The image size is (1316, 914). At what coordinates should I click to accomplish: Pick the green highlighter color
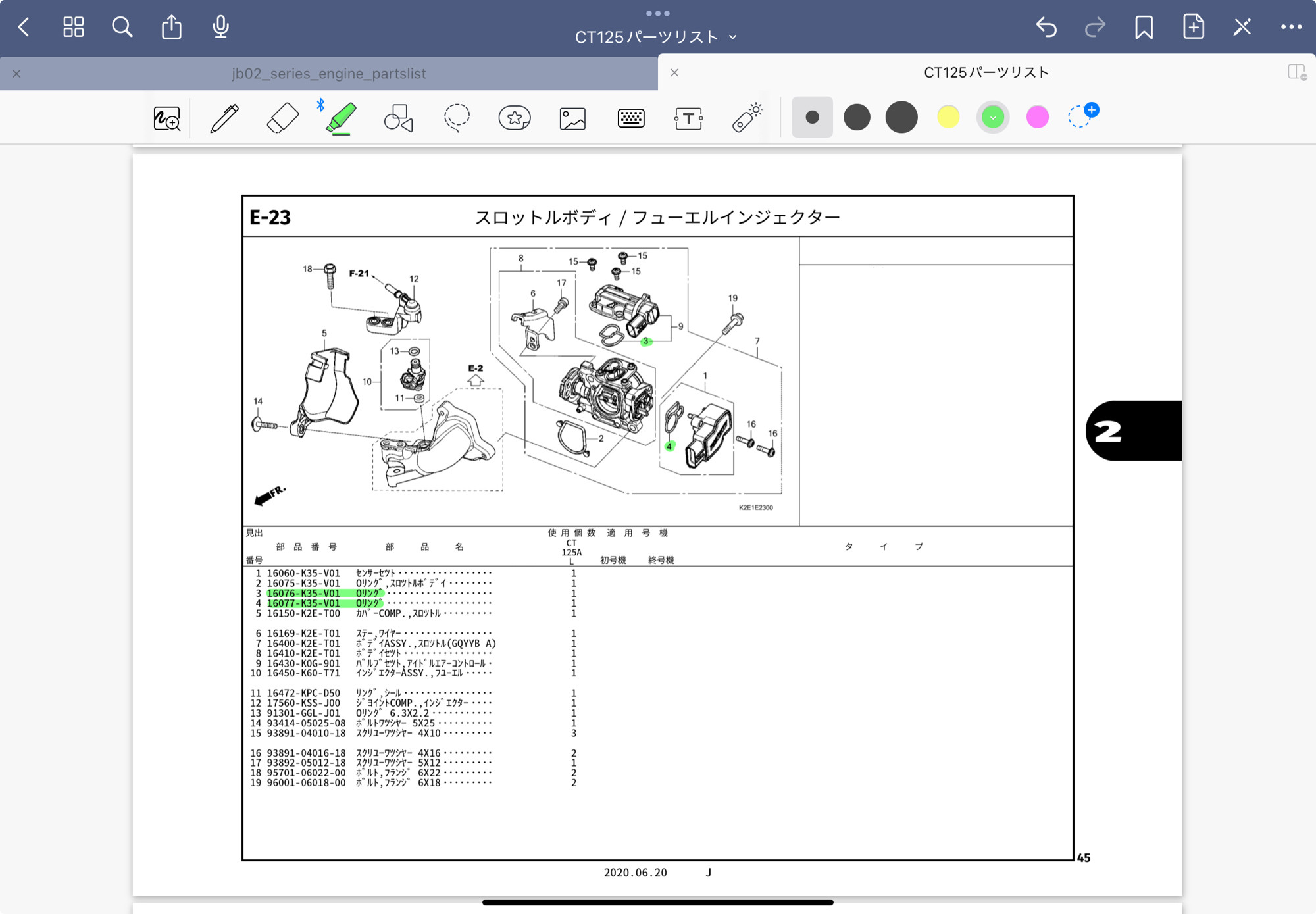click(x=993, y=117)
